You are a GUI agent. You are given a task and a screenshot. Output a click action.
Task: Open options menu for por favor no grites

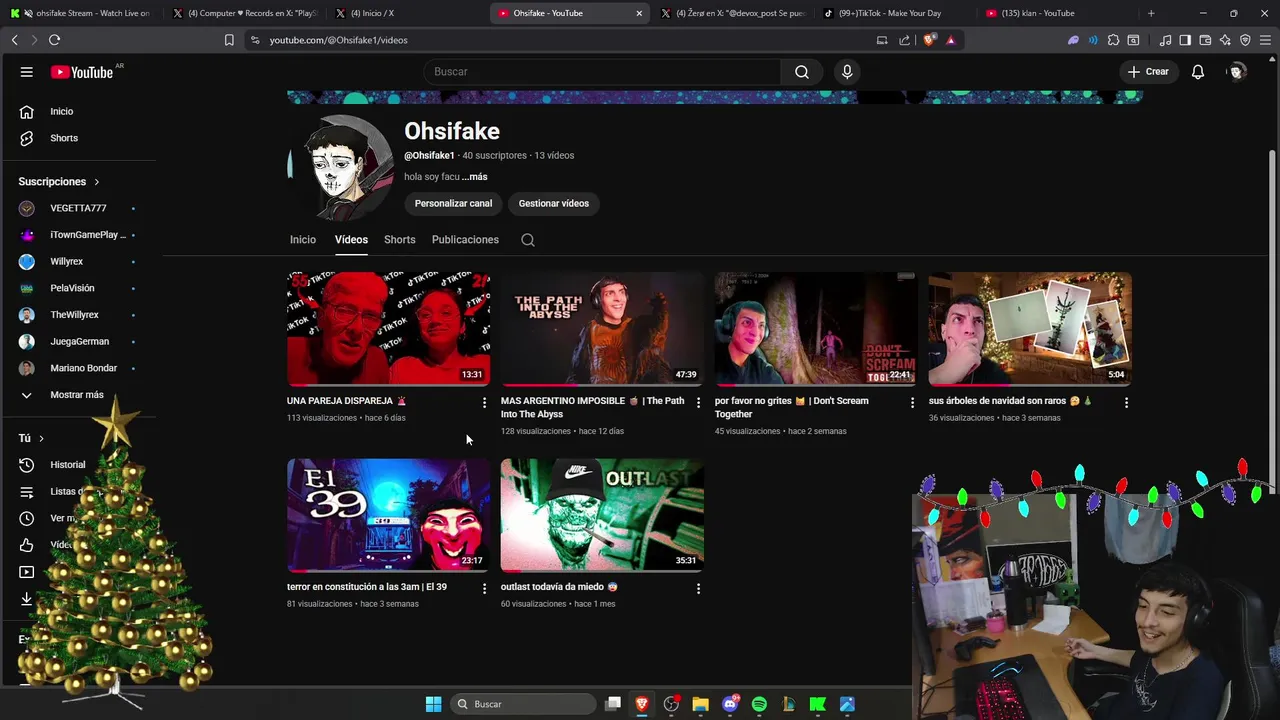click(912, 403)
